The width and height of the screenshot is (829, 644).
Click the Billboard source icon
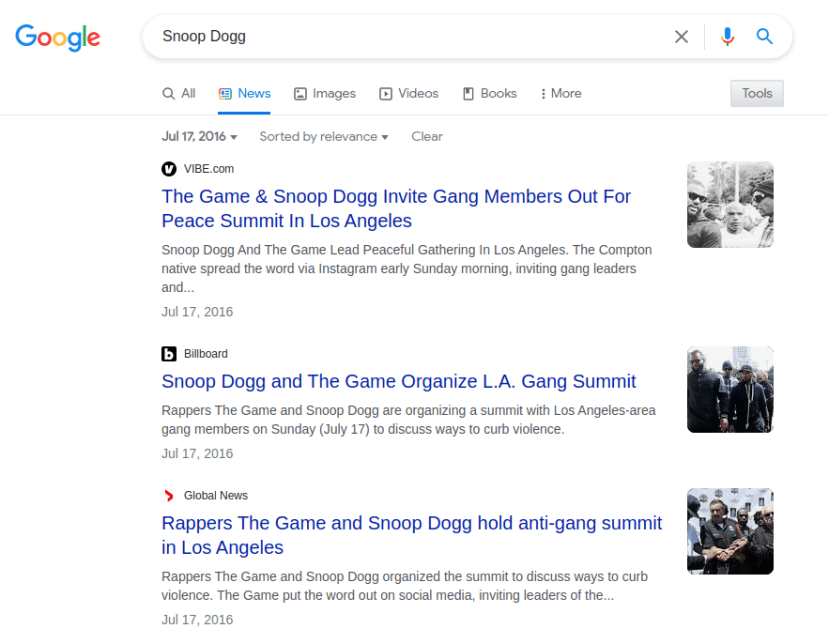[168, 353]
